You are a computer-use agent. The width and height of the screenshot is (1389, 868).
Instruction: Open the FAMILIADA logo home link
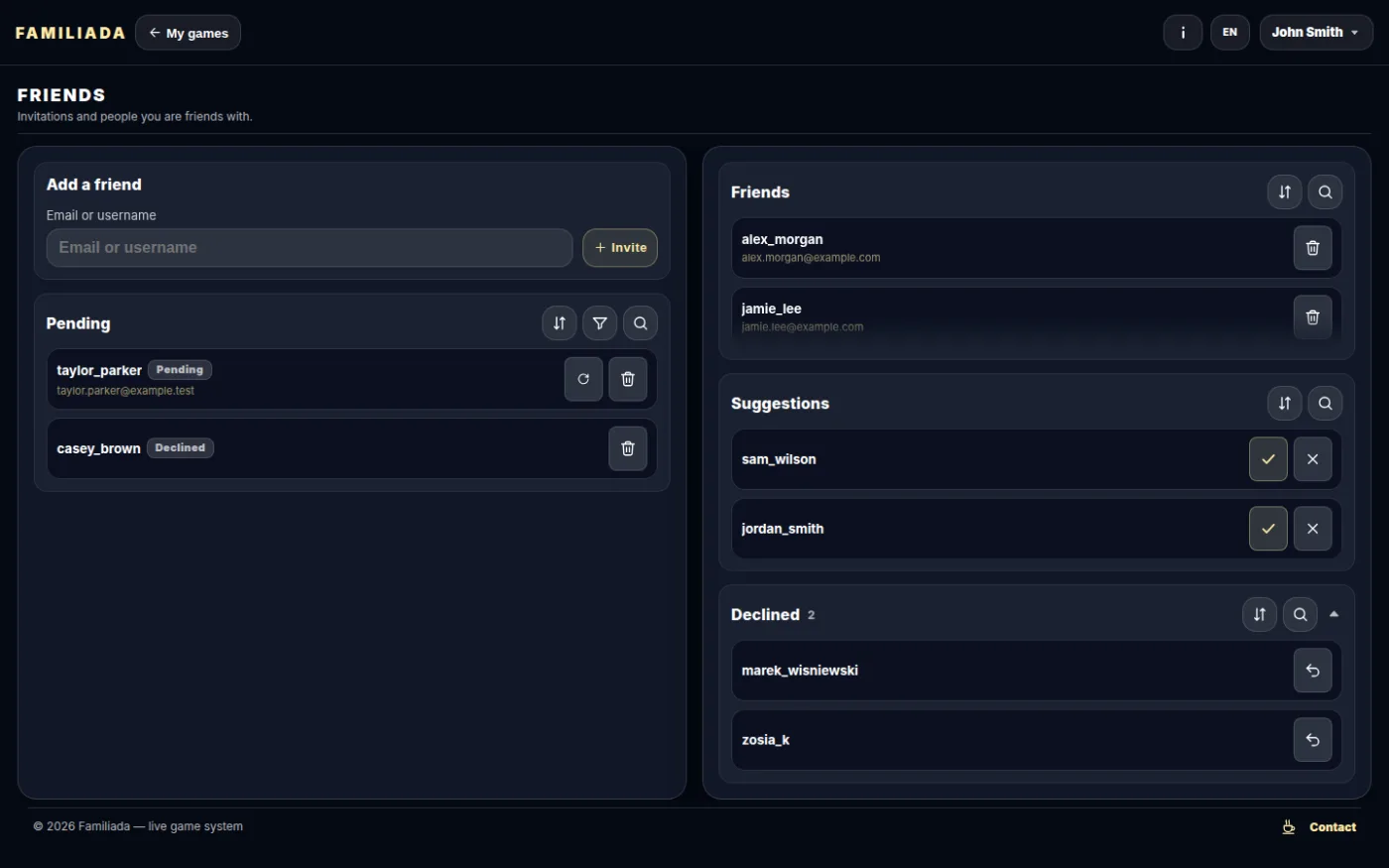tap(70, 33)
